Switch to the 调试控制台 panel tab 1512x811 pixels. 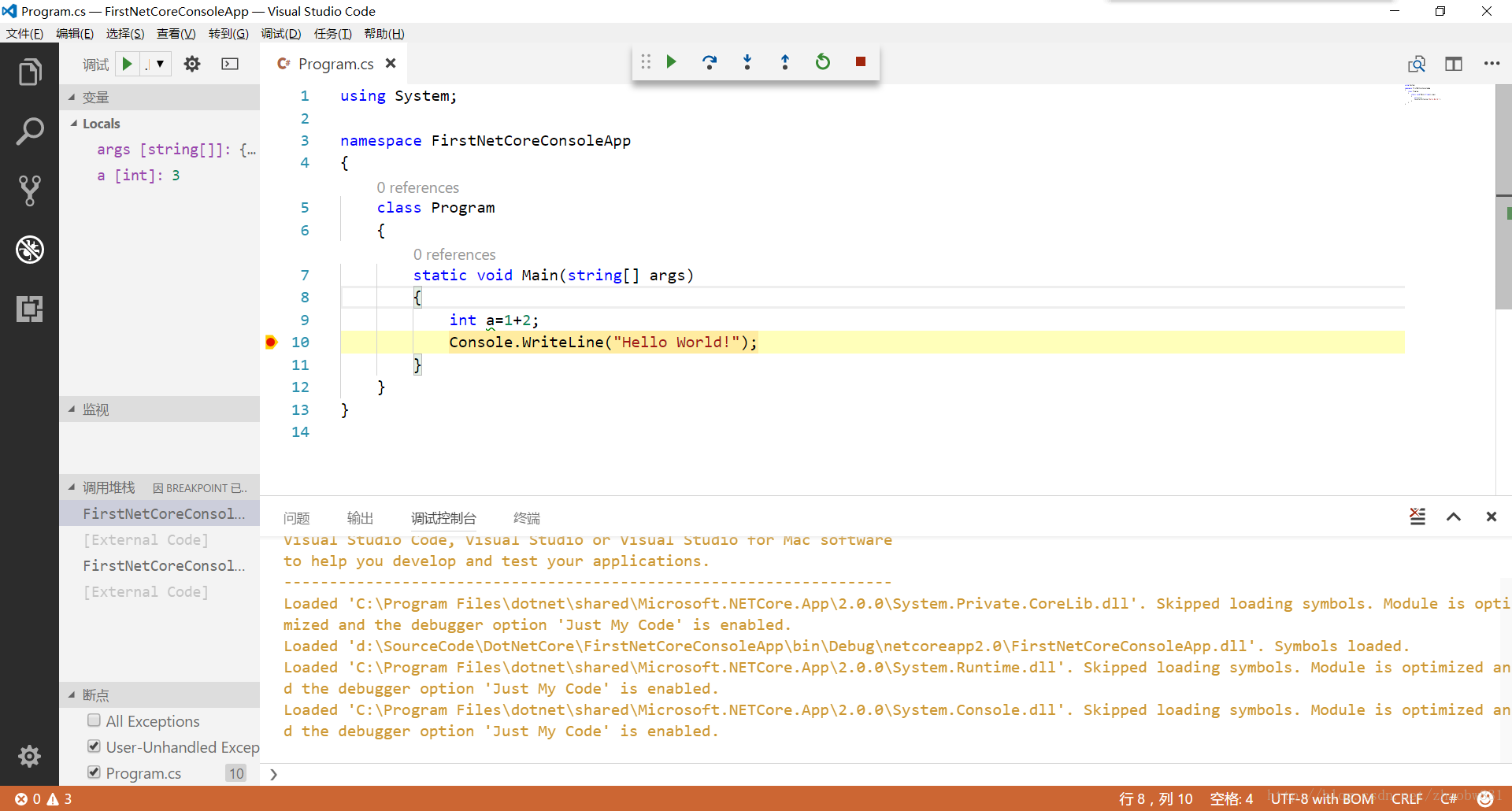[x=443, y=517]
